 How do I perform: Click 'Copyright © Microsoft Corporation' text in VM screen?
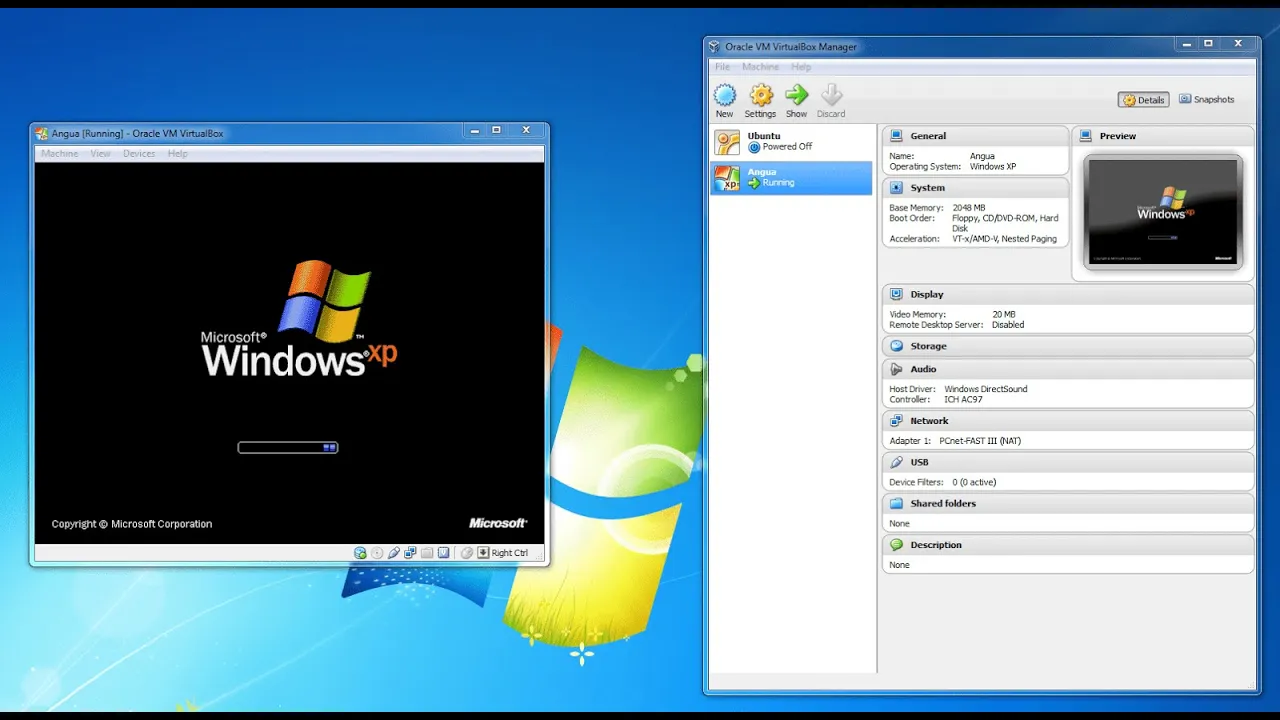click(x=132, y=524)
